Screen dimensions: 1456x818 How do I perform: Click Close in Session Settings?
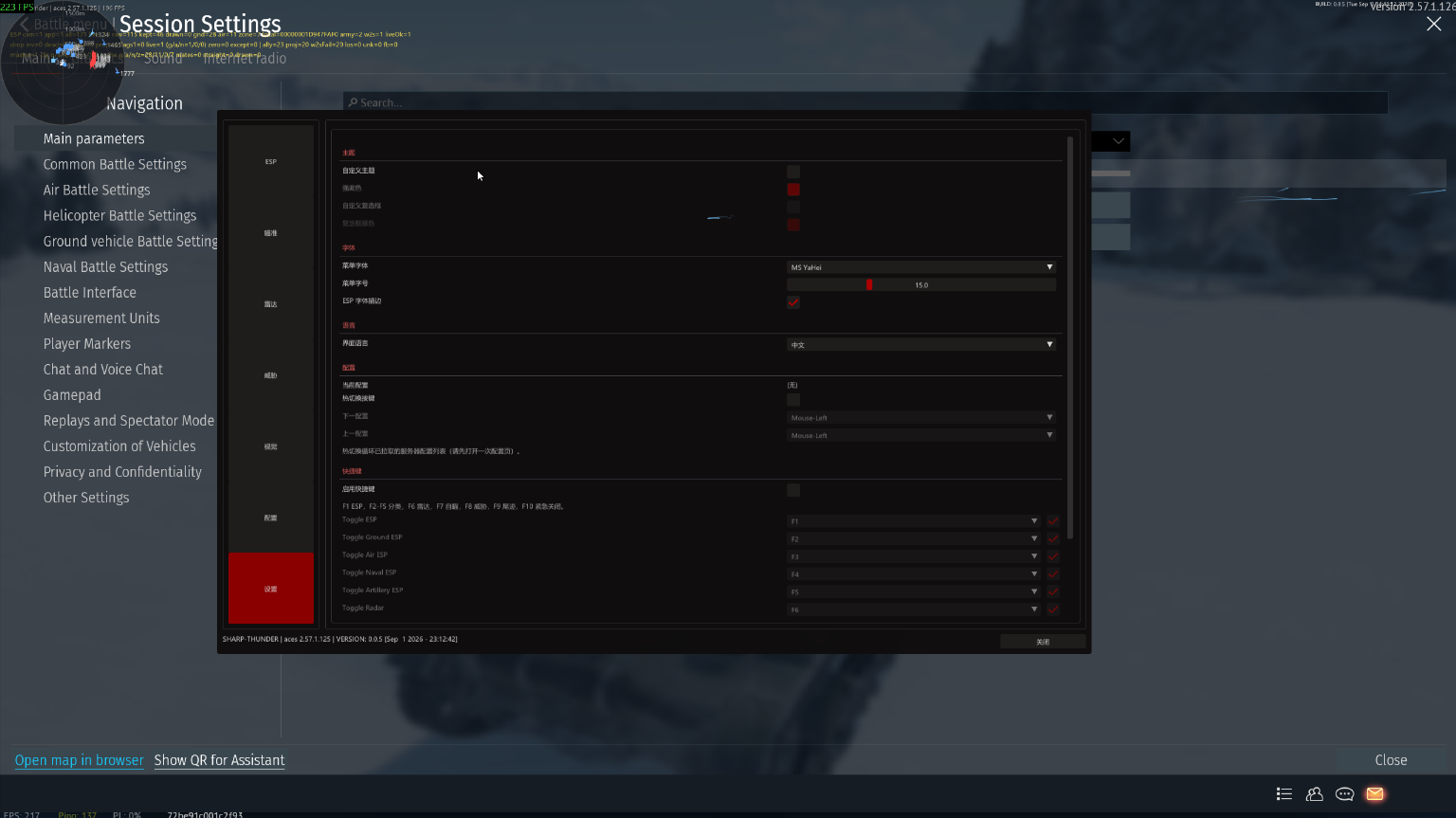(1391, 760)
